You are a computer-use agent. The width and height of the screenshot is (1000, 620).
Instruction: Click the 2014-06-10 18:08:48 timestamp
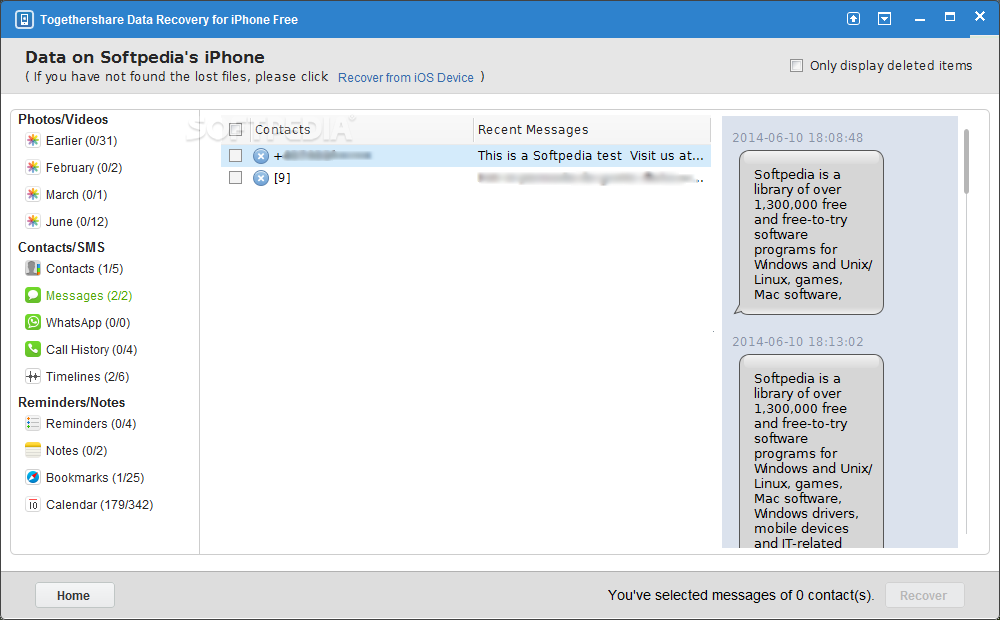[x=797, y=138]
